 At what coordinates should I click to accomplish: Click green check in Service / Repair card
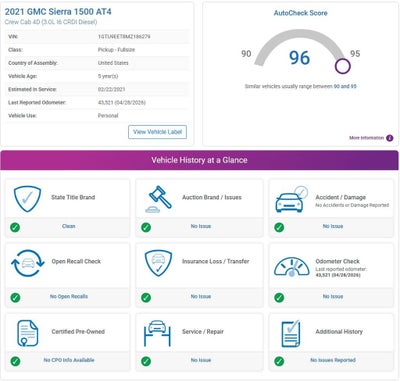(146, 361)
